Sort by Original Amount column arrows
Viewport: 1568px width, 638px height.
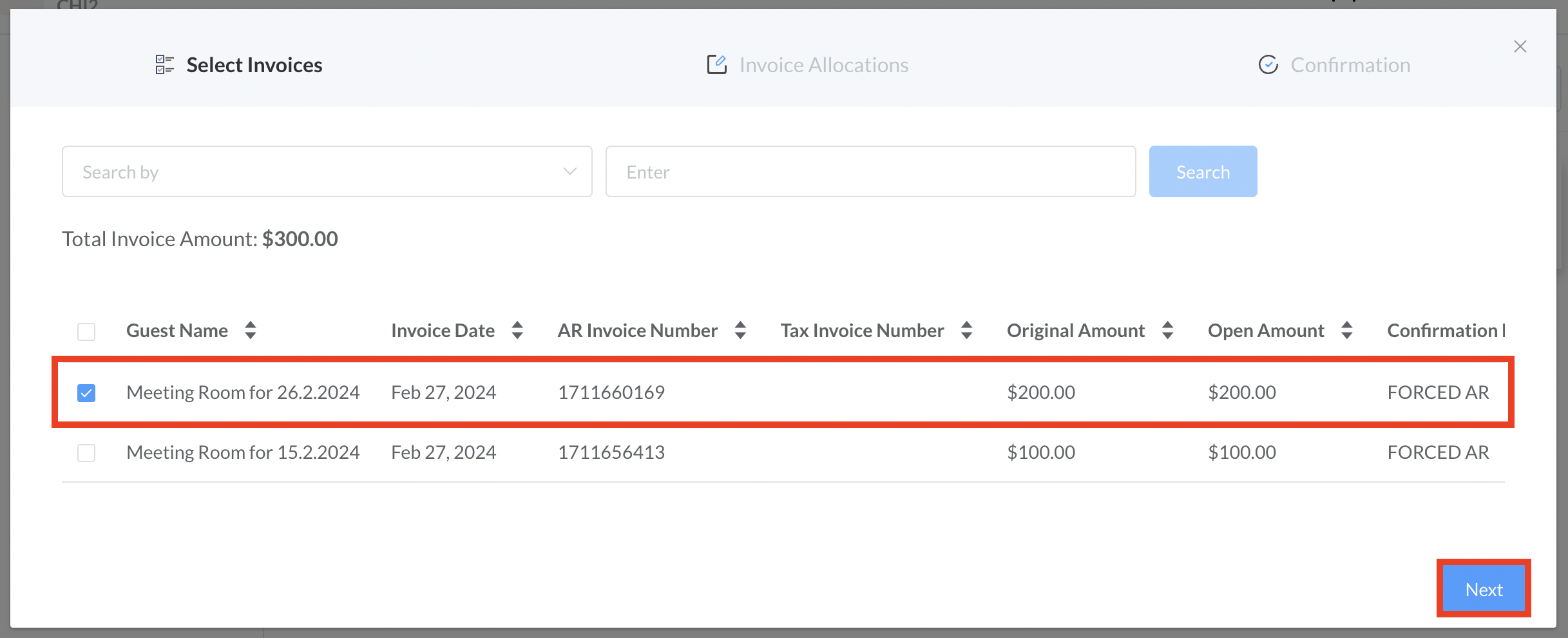1167,331
